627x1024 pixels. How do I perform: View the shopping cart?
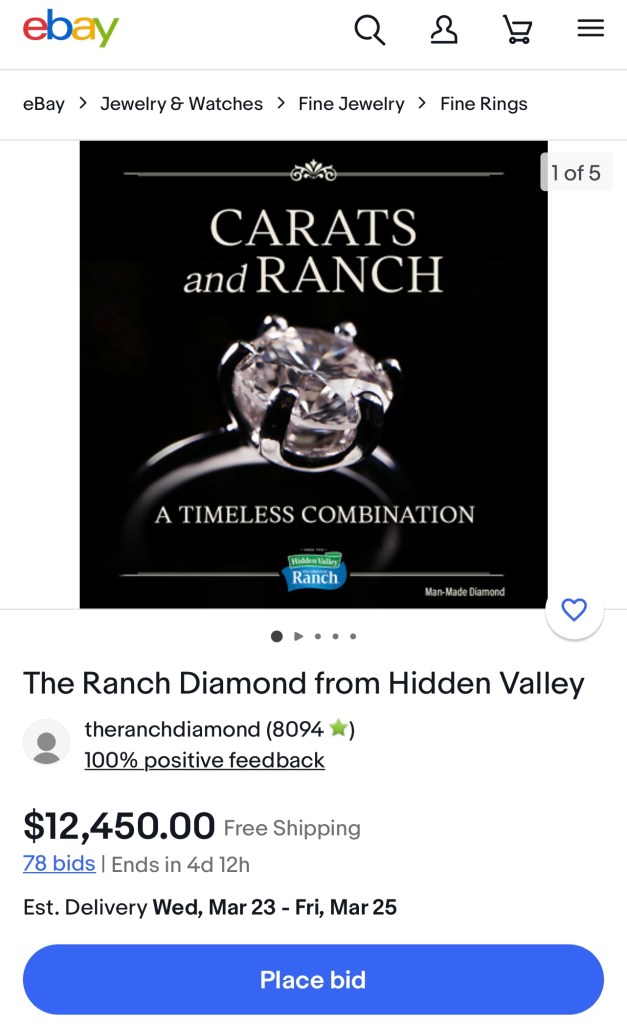point(517,31)
